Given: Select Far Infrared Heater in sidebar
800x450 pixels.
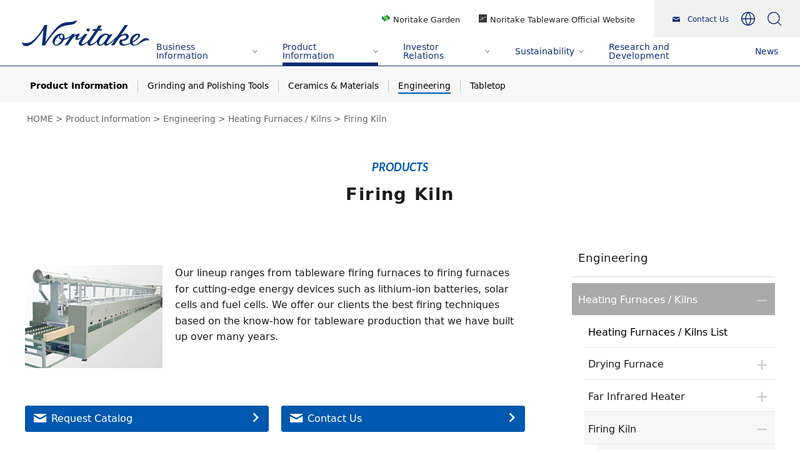Looking at the screenshot, I should (x=636, y=396).
